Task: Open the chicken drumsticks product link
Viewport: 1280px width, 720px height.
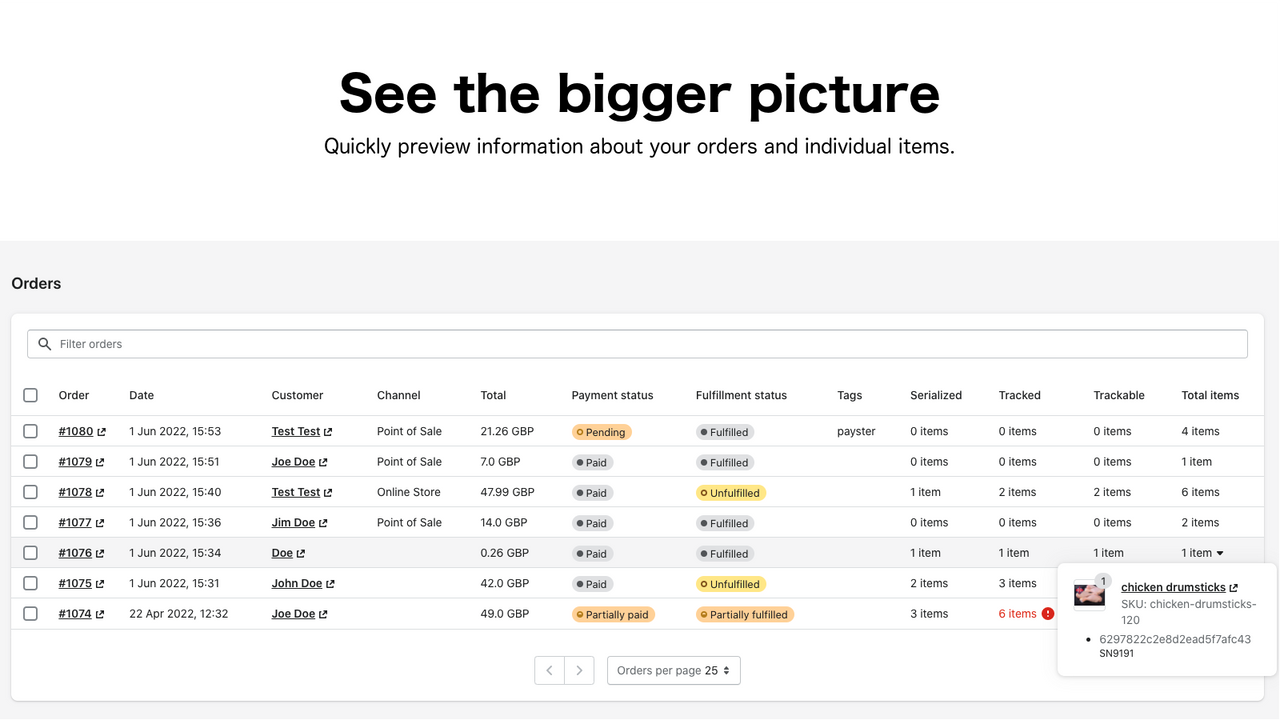Action: click(x=1172, y=587)
